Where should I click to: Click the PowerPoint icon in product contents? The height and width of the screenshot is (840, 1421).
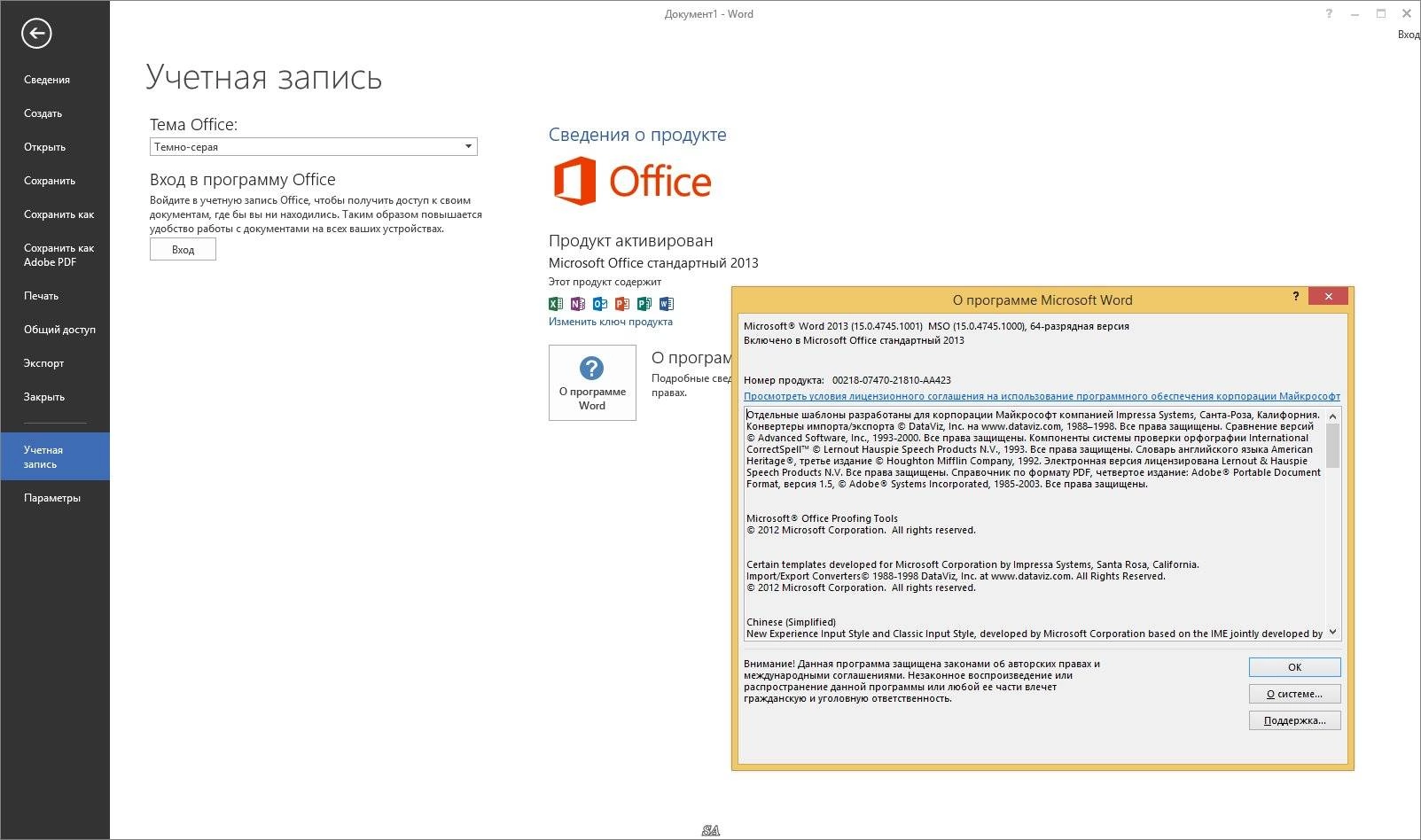pos(622,303)
